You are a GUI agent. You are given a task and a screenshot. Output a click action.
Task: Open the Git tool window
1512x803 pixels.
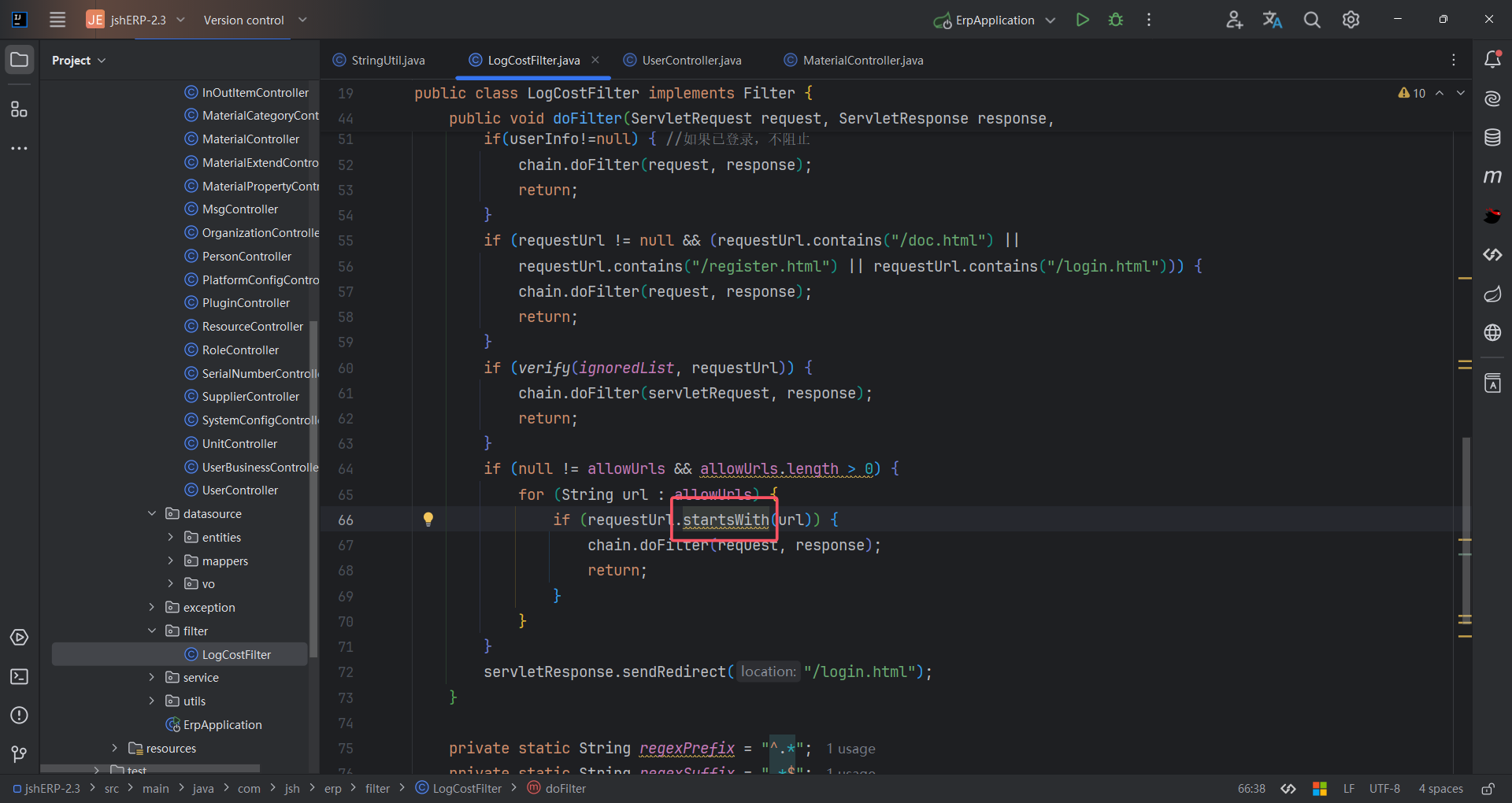pyautogui.click(x=20, y=754)
